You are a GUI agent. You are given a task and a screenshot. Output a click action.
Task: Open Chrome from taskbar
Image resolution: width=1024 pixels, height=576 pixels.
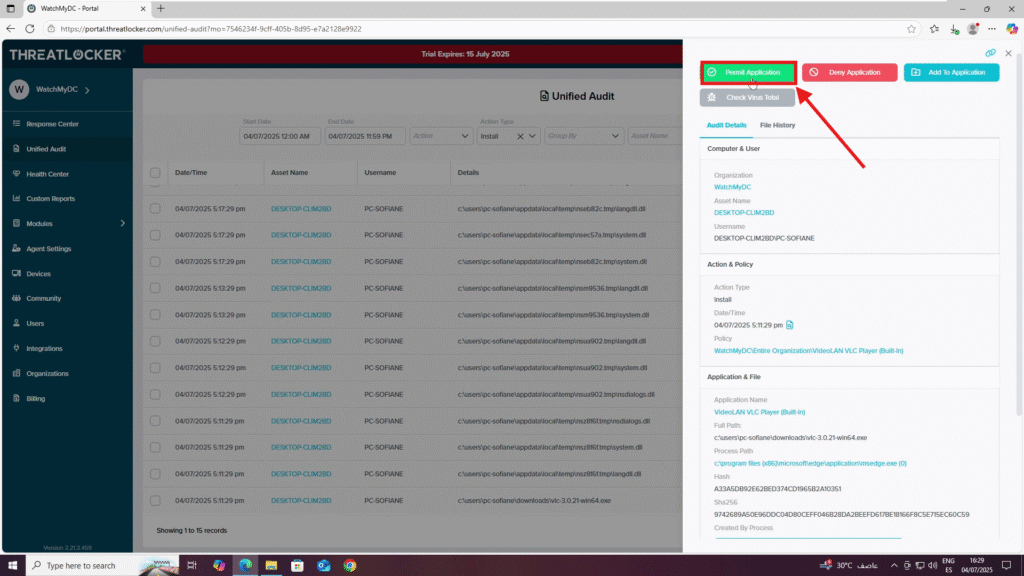(x=350, y=565)
